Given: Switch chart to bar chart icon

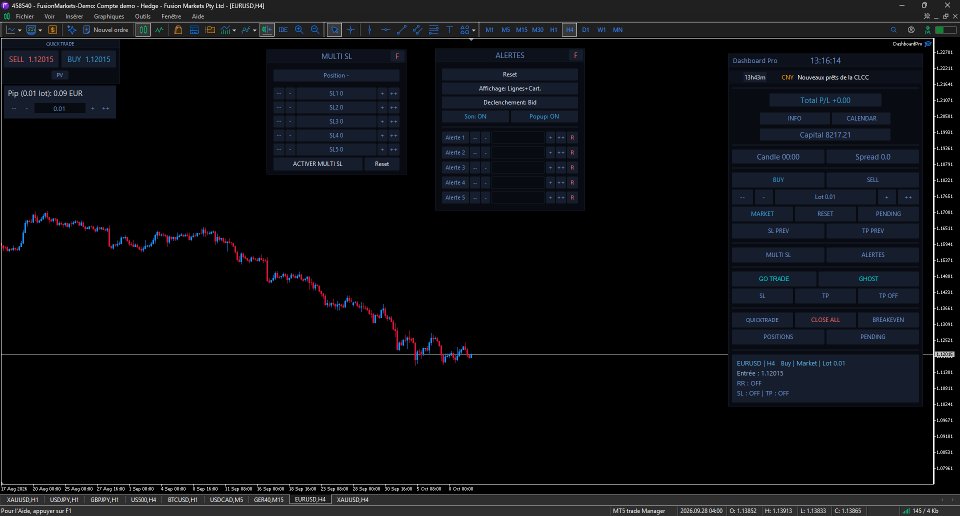Looking at the screenshot, I should tap(143, 29).
